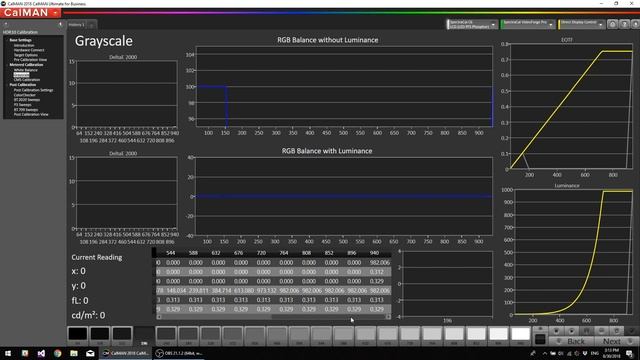
Task: Select the currently active 196 grayscale patch
Action: (144, 336)
